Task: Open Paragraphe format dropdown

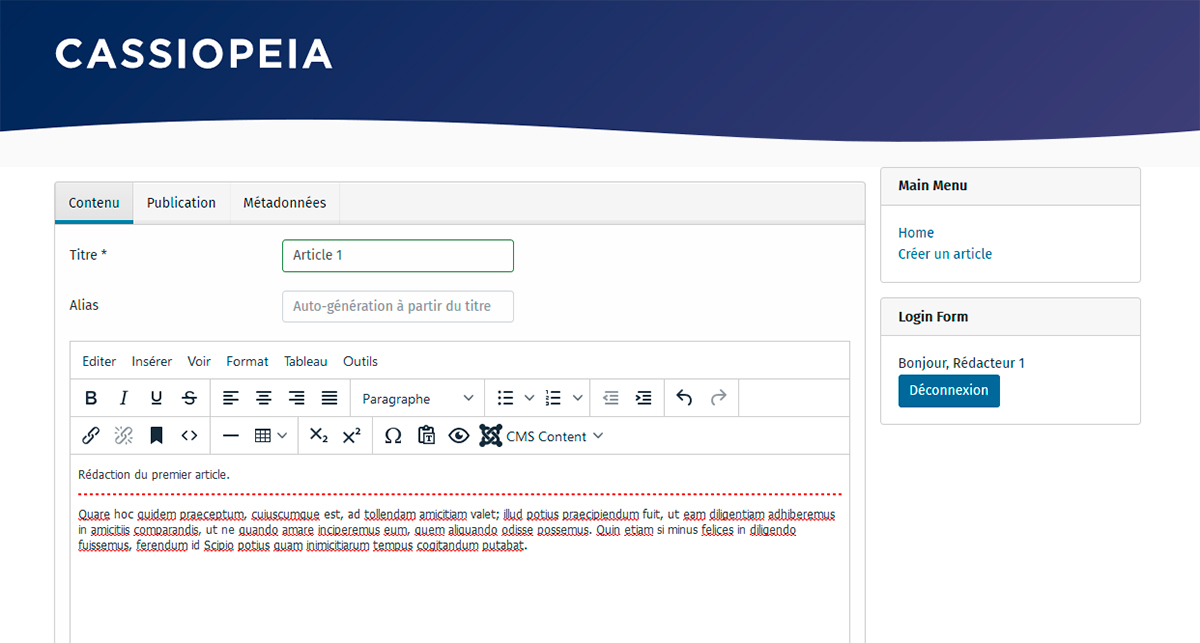Action: coord(417,398)
